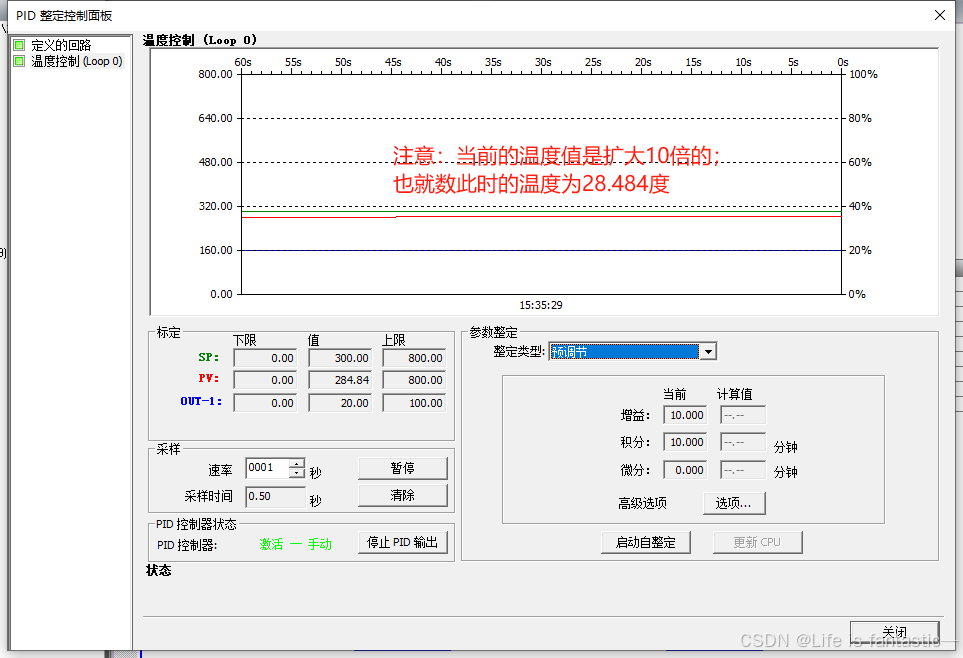Click the blue OUT-1: label
Screen dimensions: 963x658
coord(201,401)
